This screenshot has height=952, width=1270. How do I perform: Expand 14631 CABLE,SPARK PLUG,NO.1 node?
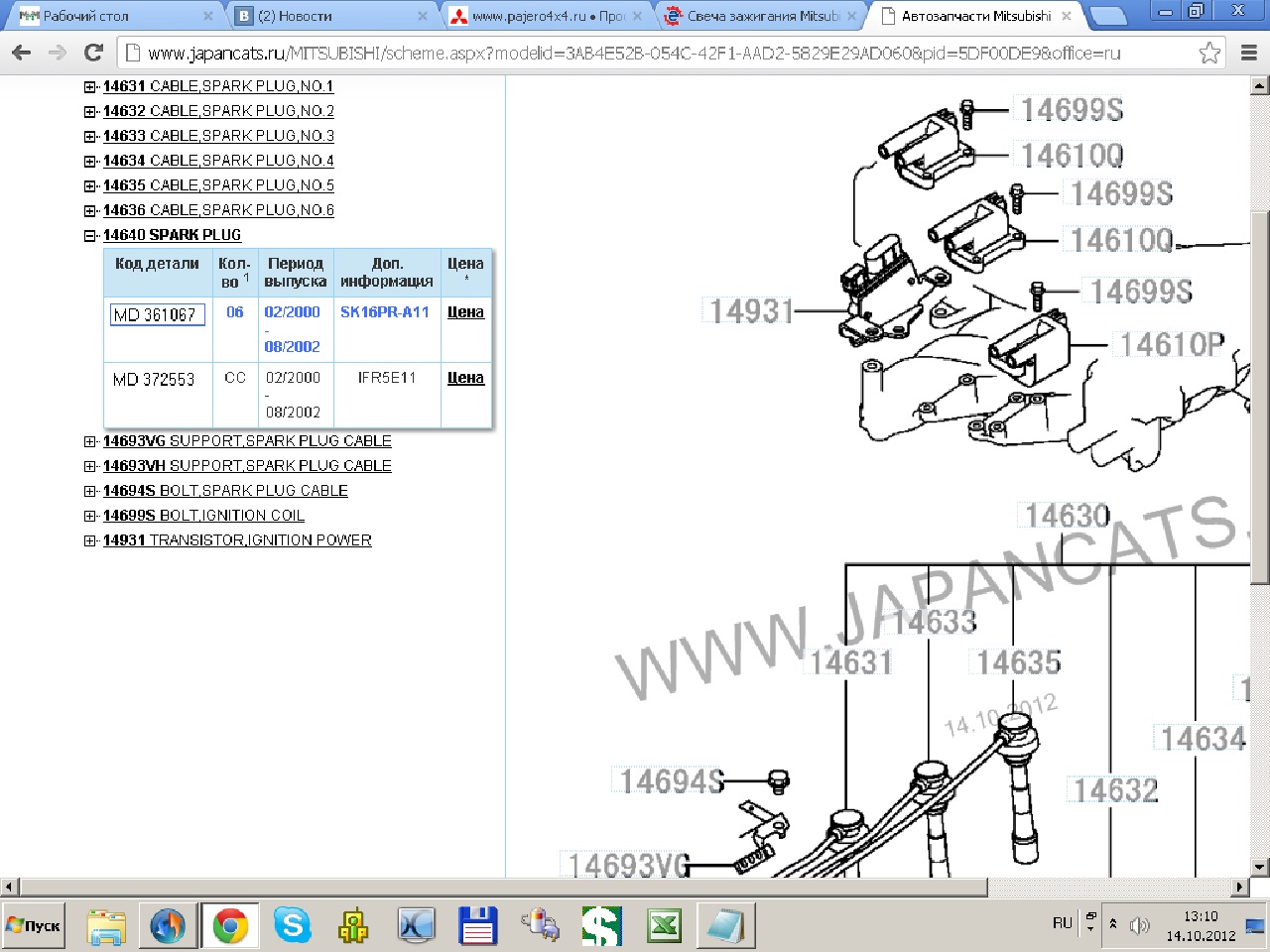[x=90, y=87]
